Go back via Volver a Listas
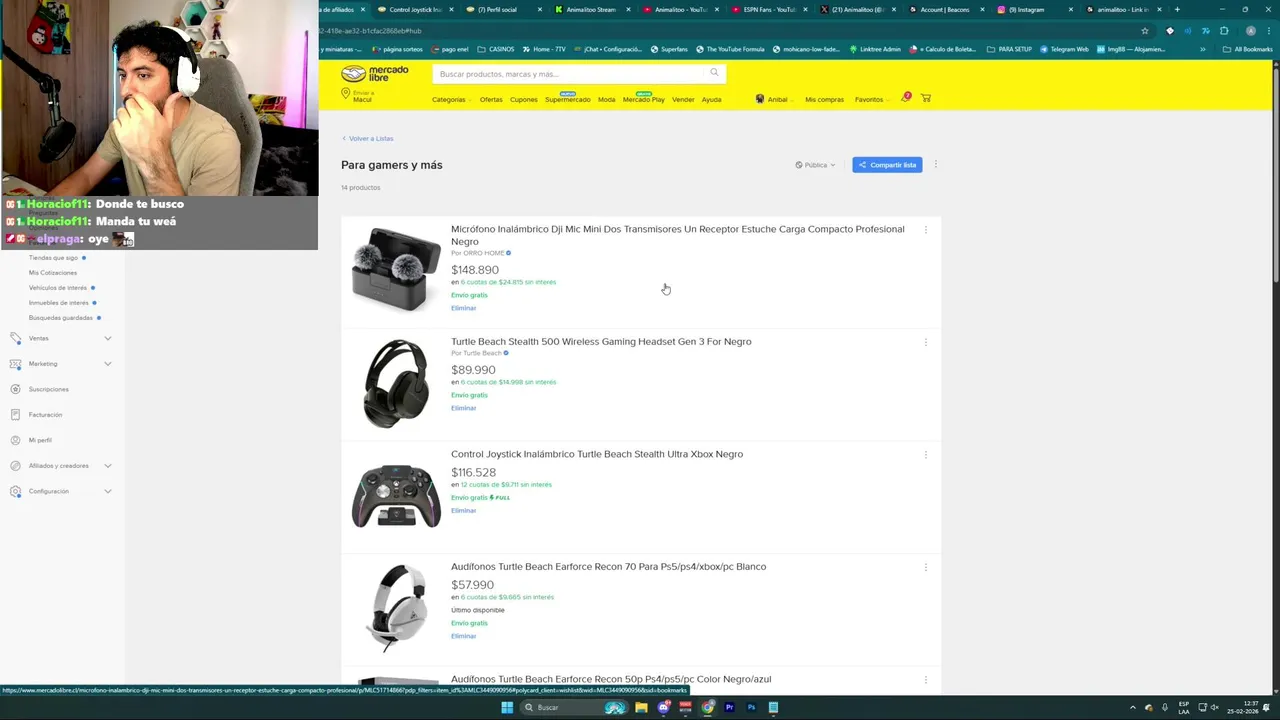 (368, 138)
